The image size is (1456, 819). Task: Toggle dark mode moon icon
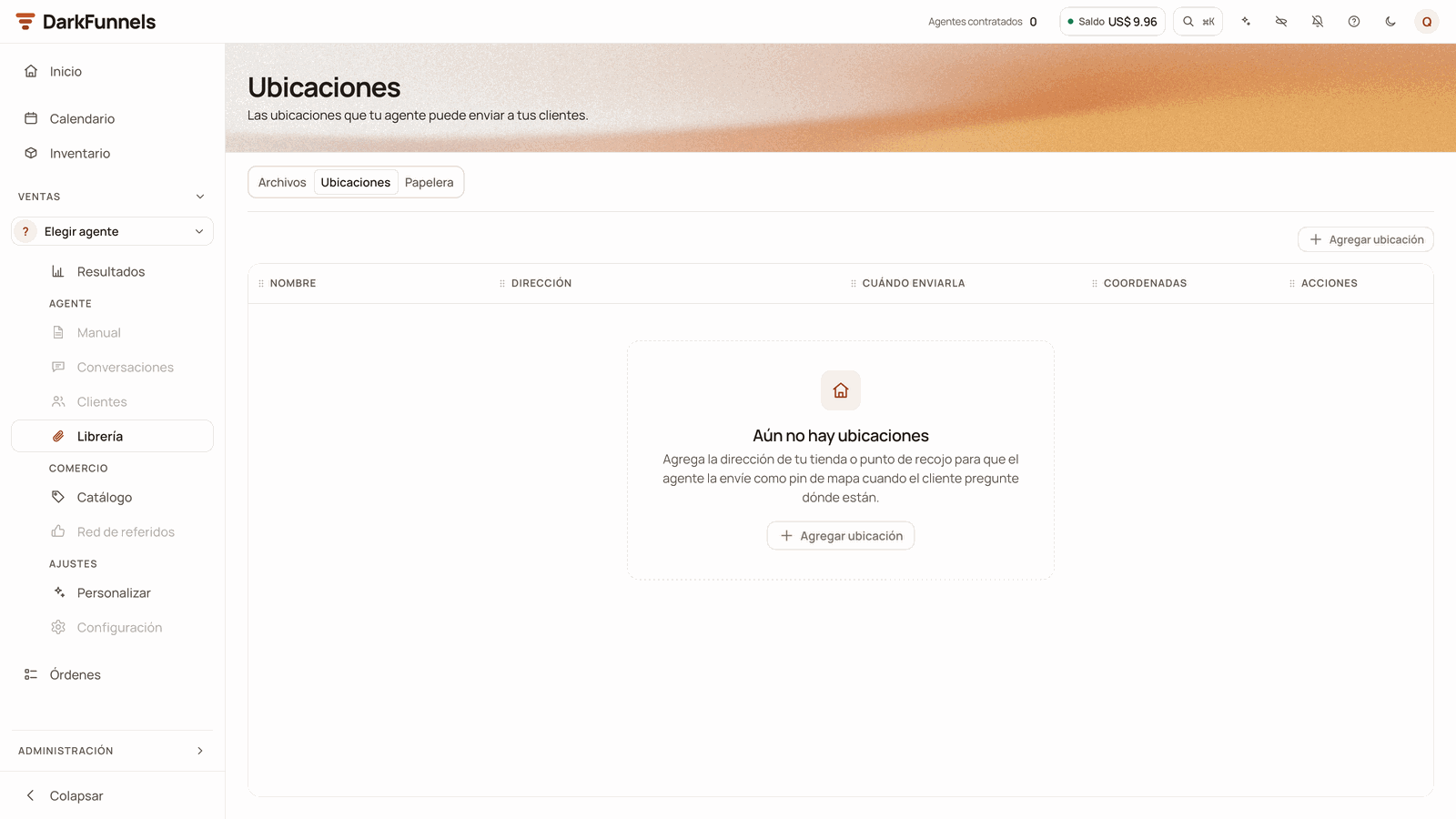1390,22
